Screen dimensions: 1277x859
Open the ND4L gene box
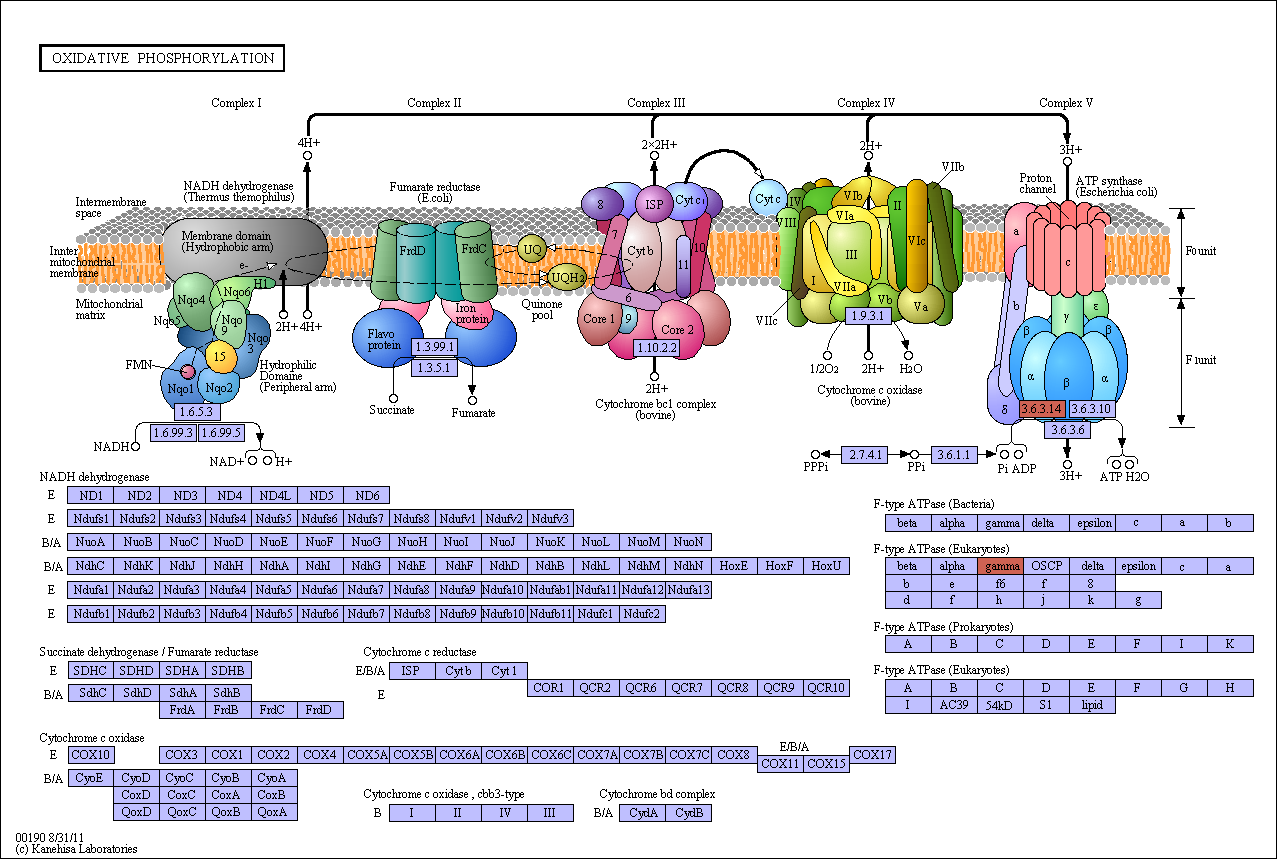[x=275, y=495]
